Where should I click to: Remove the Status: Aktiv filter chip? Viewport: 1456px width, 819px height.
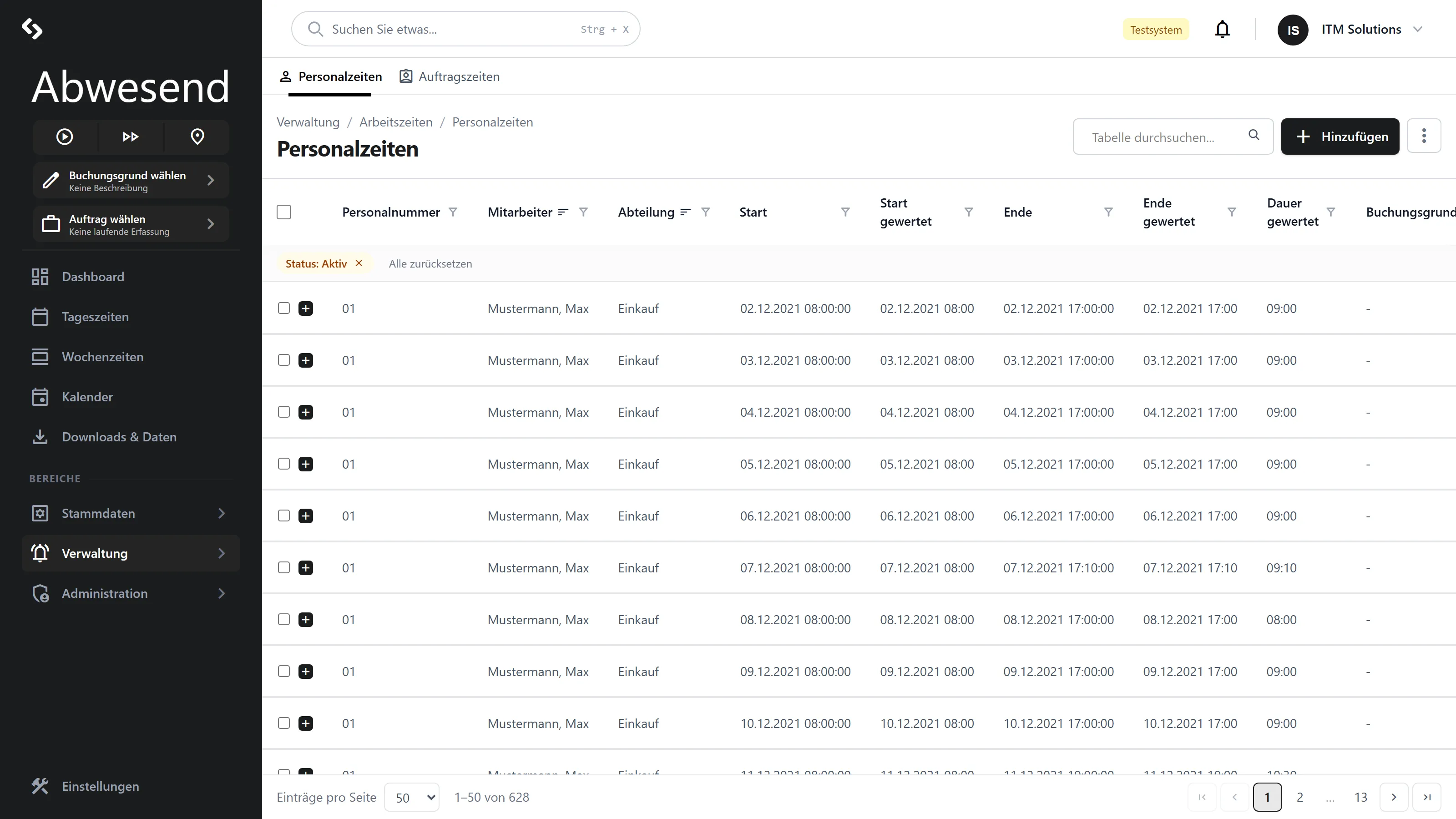[x=359, y=263]
